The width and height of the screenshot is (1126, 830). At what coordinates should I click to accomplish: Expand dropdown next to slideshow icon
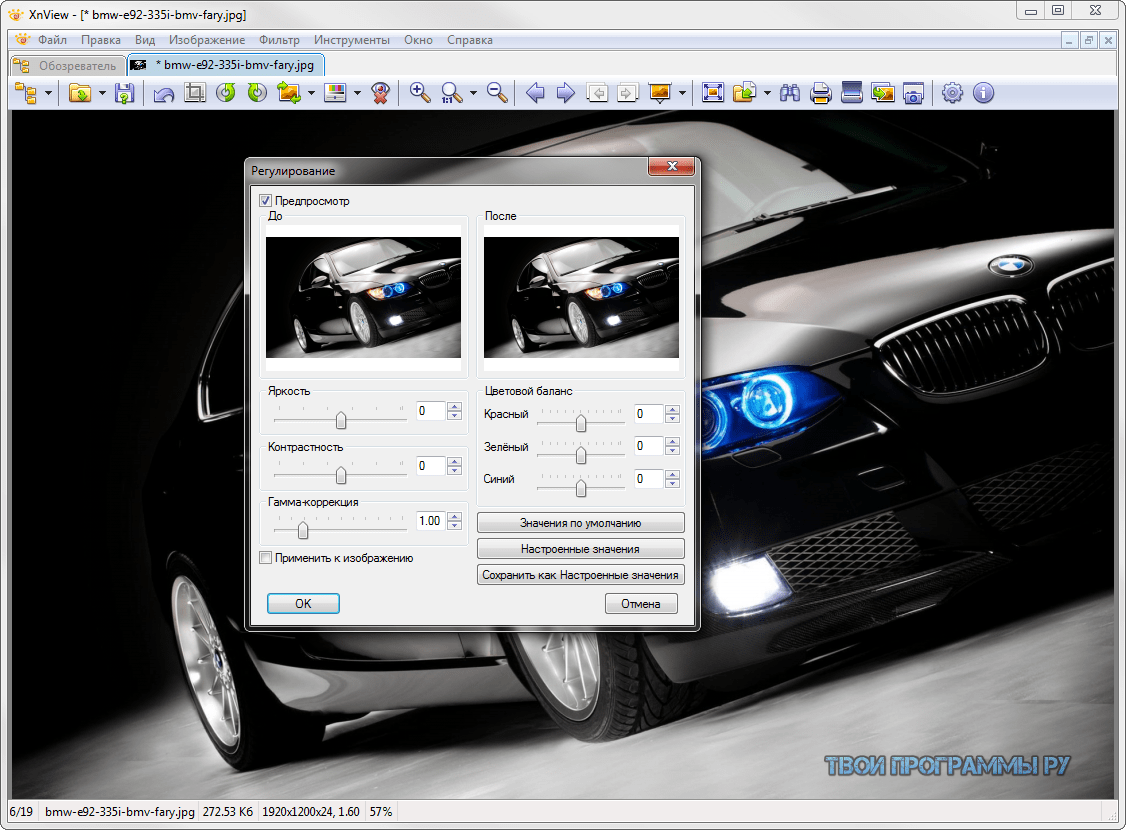pos(681,93)
